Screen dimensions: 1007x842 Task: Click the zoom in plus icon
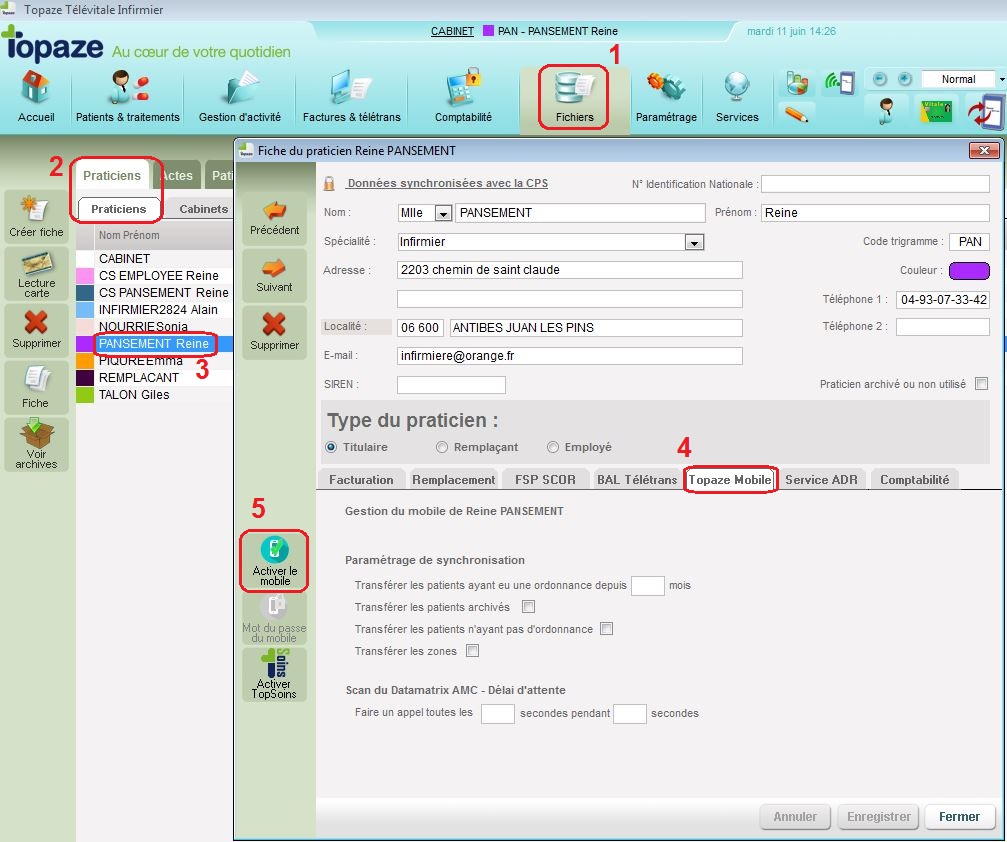[x=904, y=79]
